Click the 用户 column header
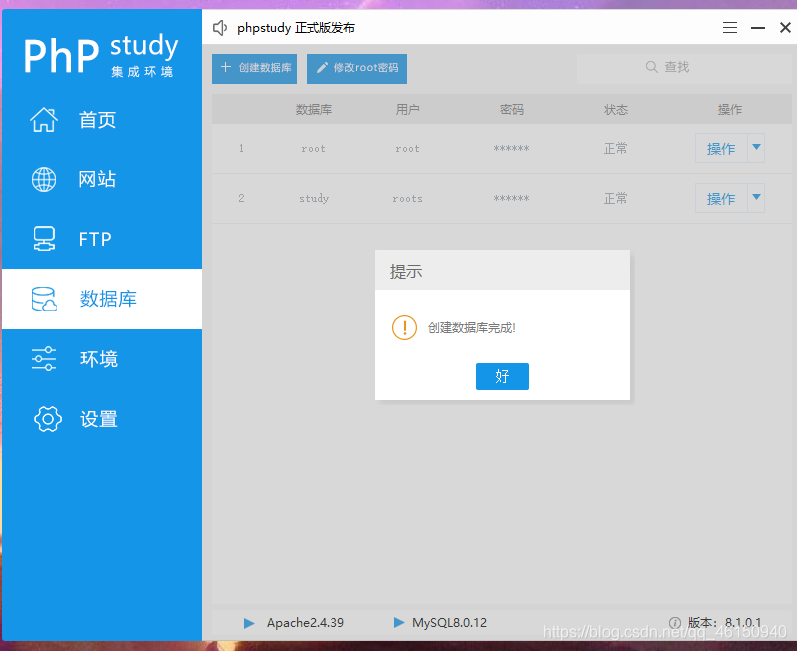This screenshot has height=651, width=797. pos(408,109)
